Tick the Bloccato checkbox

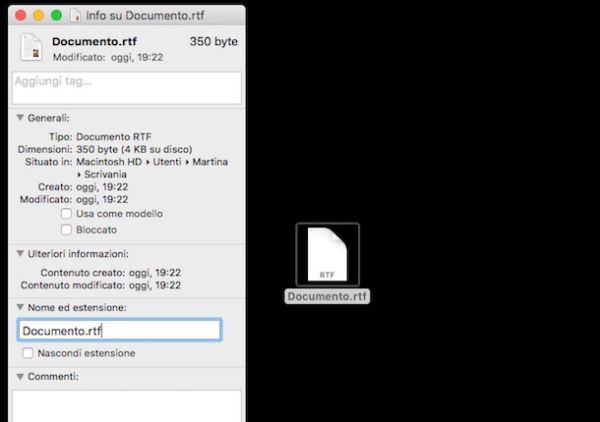(x=66, y=229)
